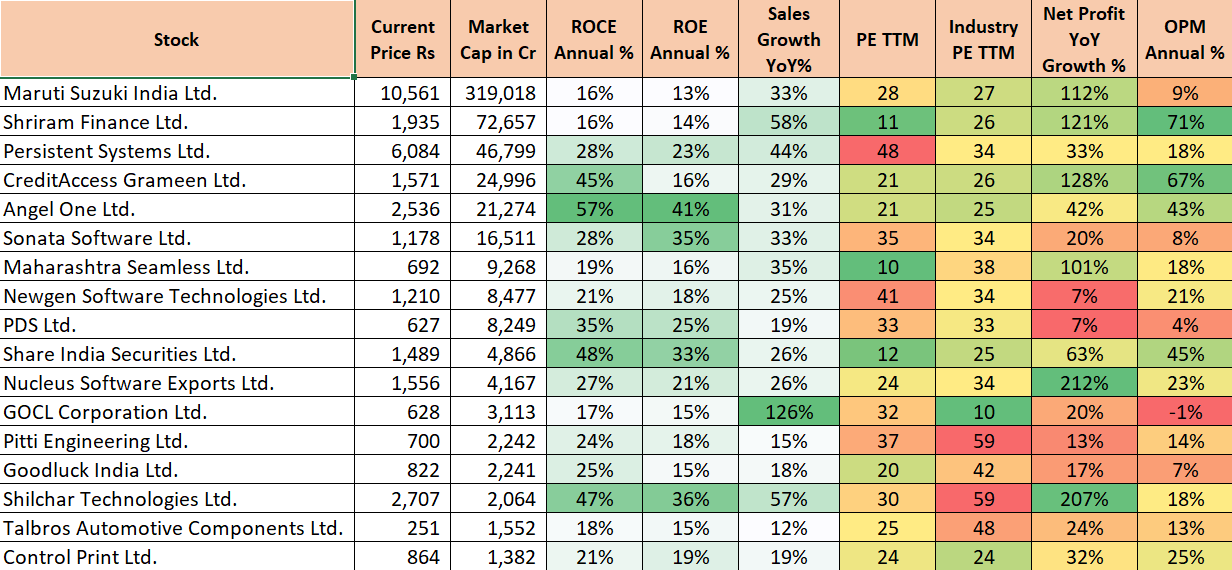The width and height of the screenshot is (1232, 570).
Task: Select CreditAccess Grameen net profit 128%
Action: [1084, 181]
